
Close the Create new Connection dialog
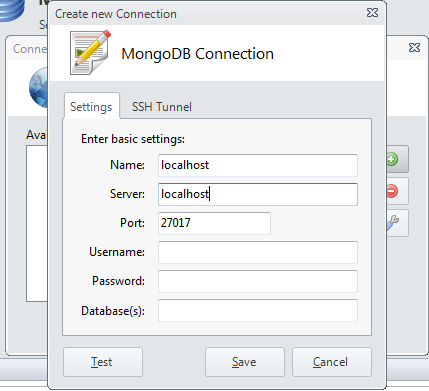click(372, 13)
